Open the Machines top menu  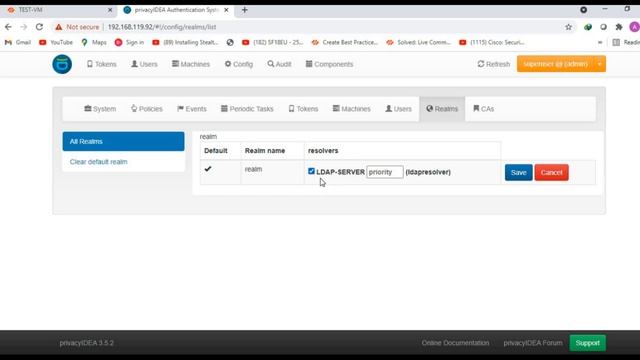point(191,64)
